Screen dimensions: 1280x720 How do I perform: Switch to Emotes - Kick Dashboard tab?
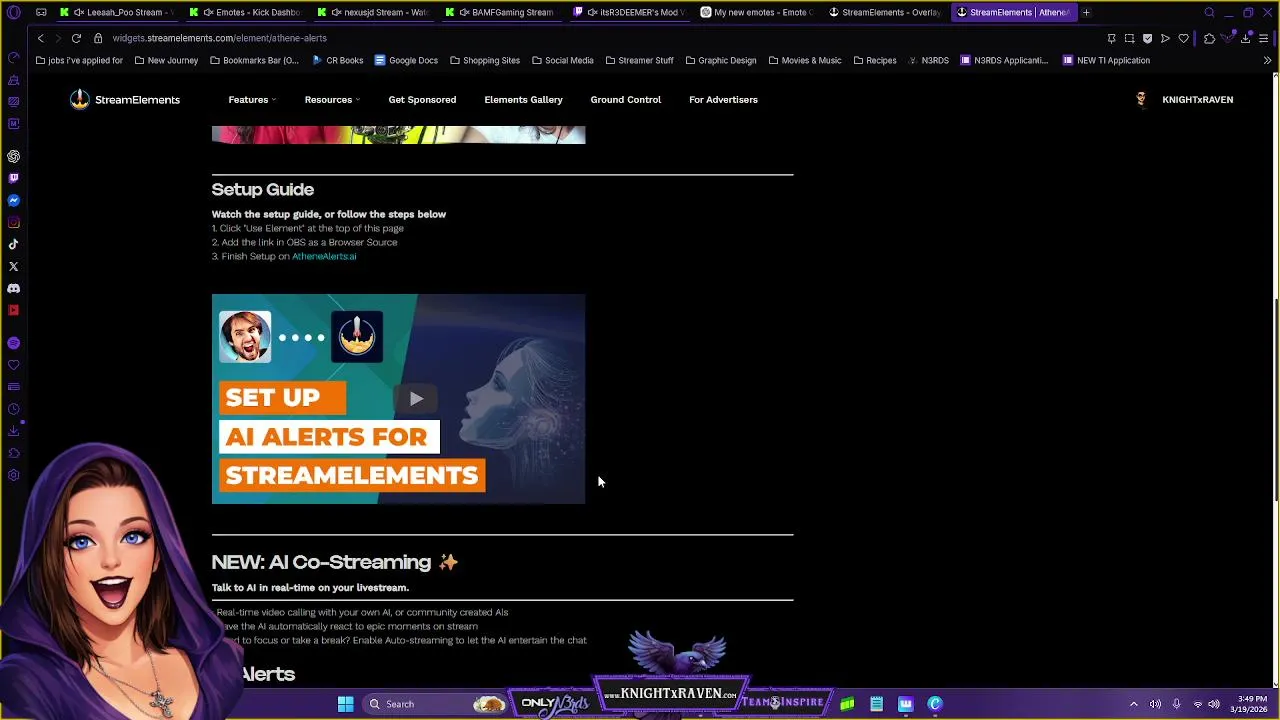click(245, 12)
